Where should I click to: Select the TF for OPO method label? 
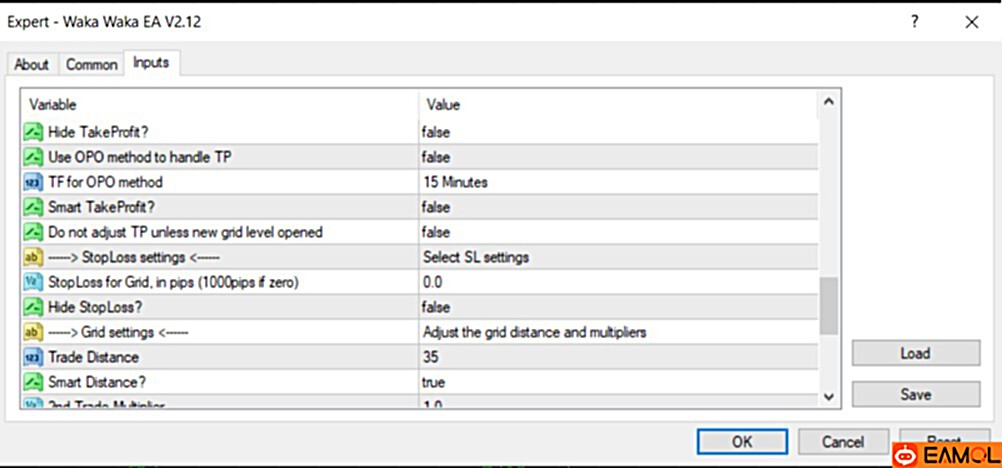tap(105, 182)
